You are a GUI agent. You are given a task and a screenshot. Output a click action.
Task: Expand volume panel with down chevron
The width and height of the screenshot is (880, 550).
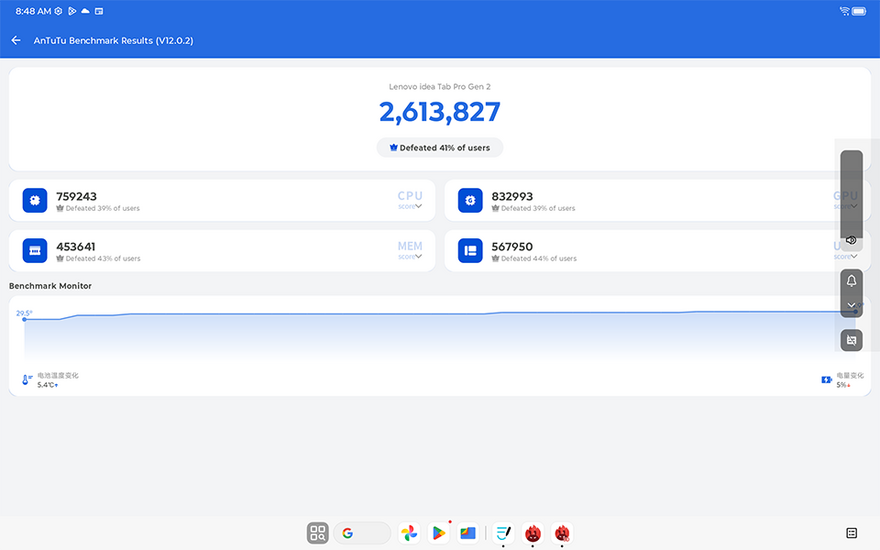coord(851,305)
